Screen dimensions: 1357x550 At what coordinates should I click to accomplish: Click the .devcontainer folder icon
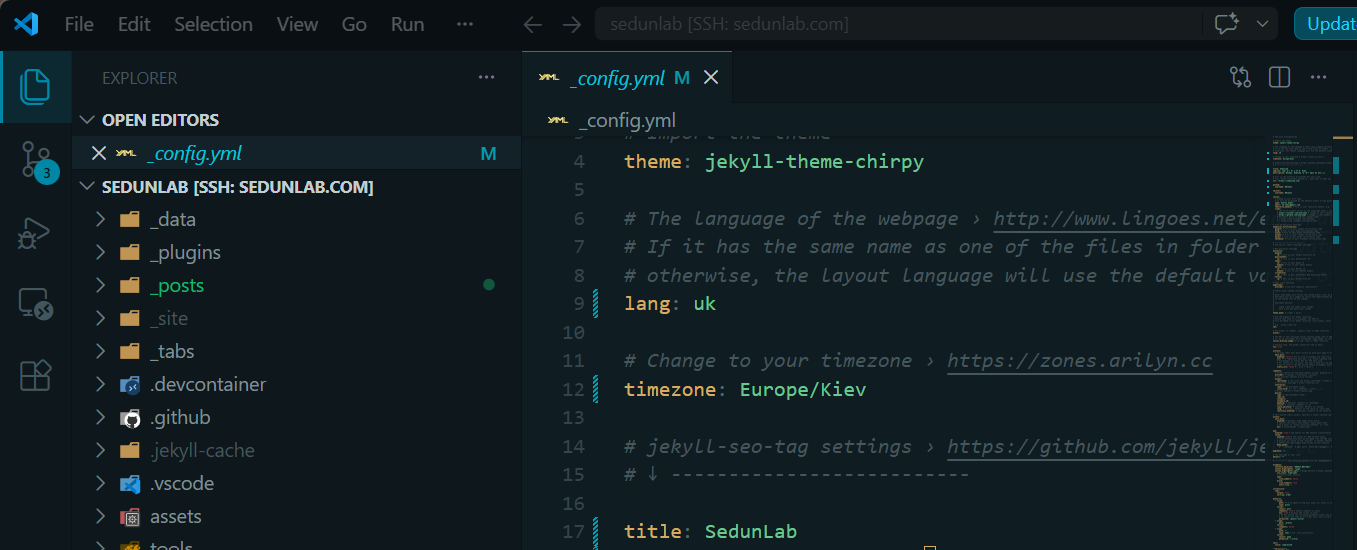click(129, 384)
